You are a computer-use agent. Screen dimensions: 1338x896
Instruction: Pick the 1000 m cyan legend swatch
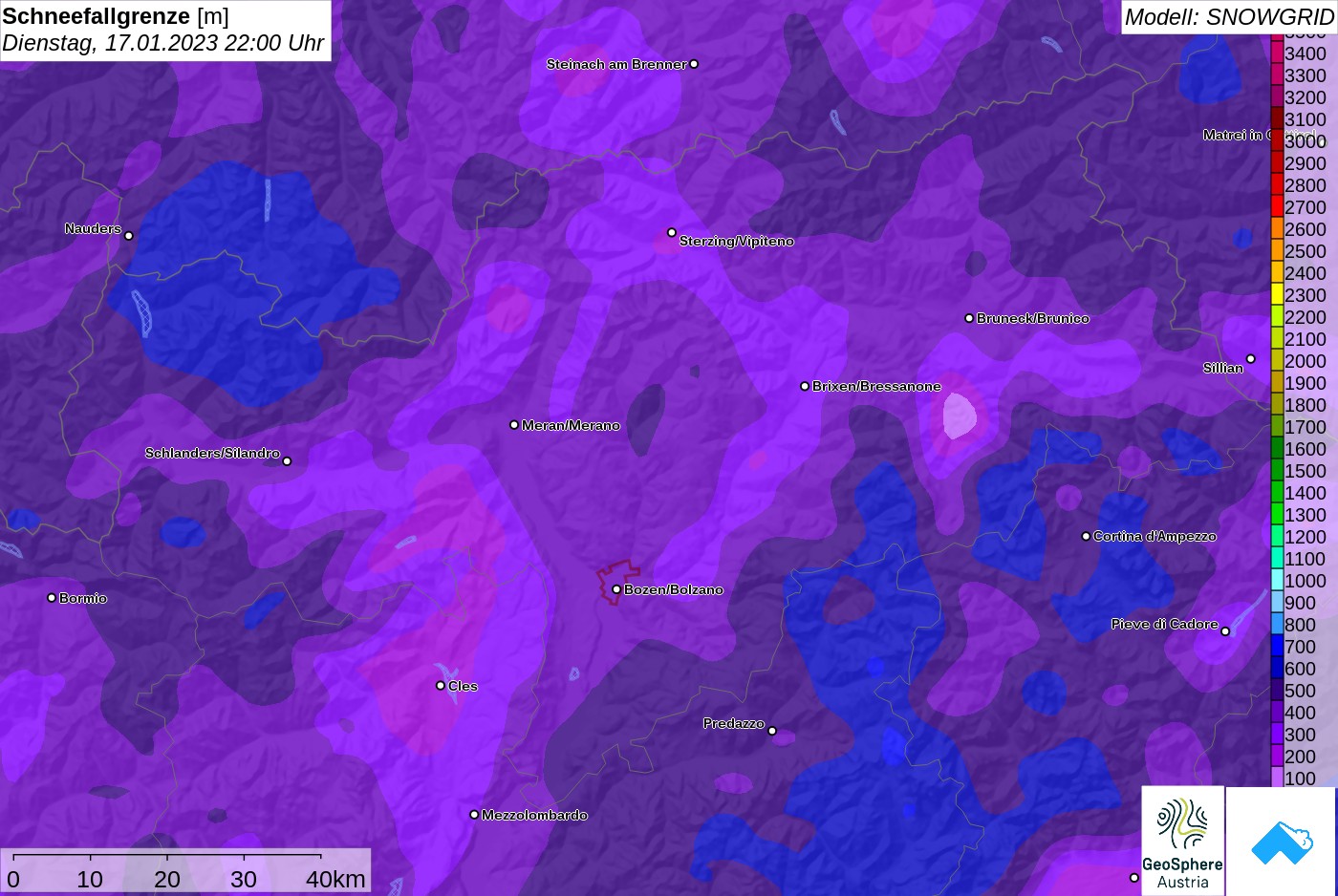(1277, 580)
